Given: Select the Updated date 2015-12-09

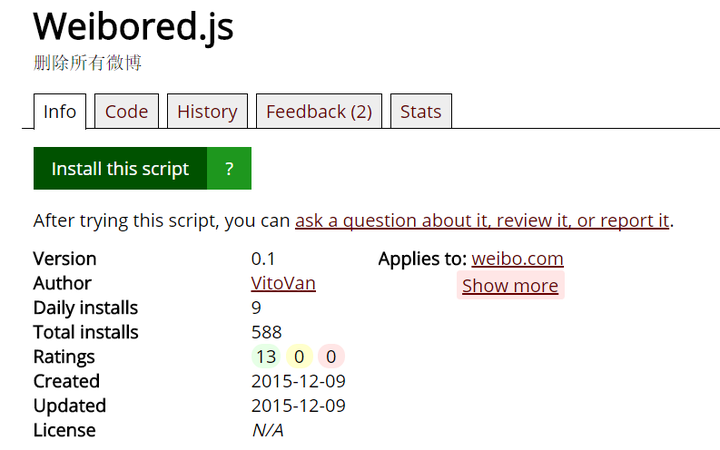Looking at the screenshot, I should coord(298,405).
